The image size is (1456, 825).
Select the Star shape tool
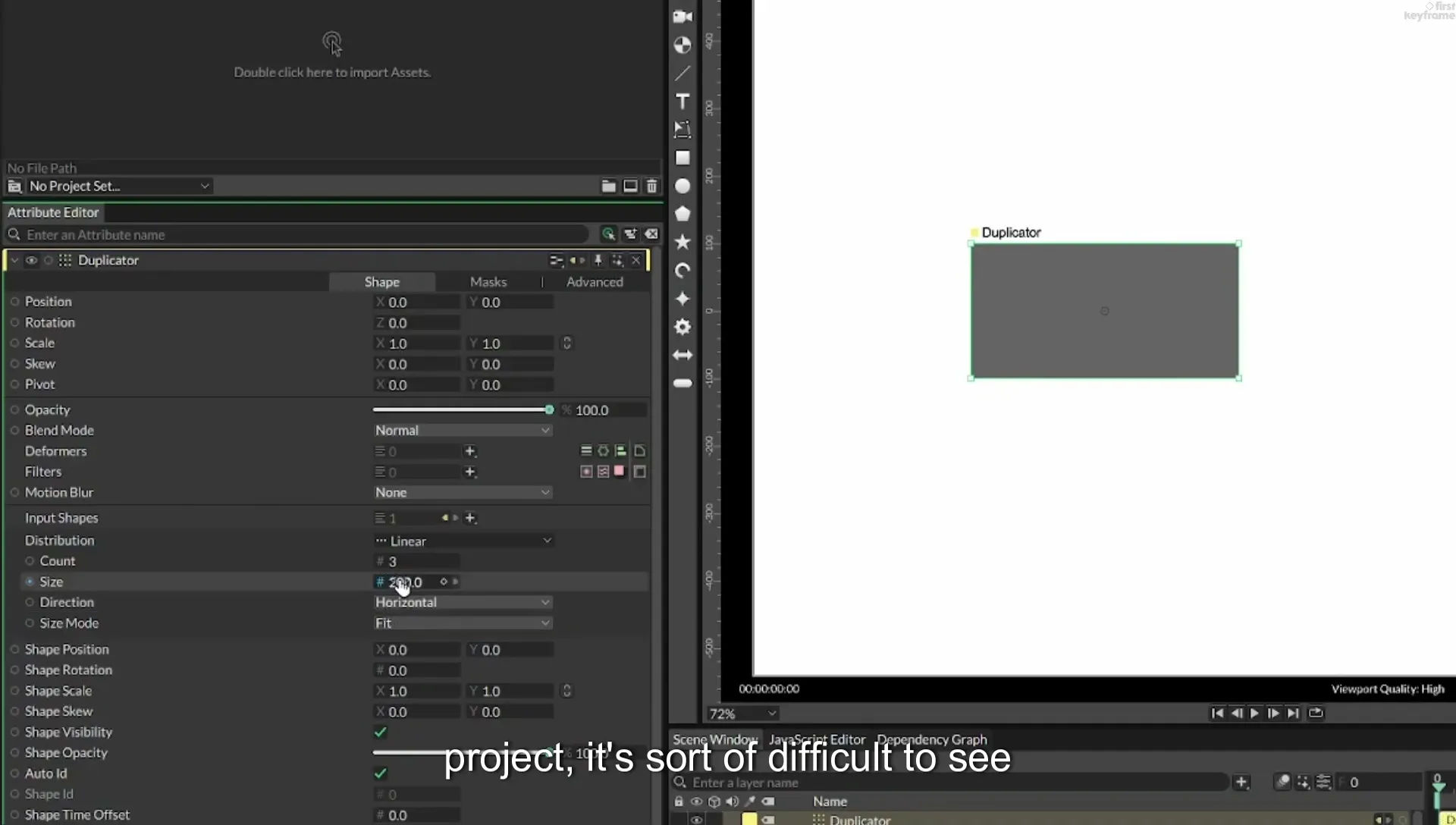pyautogui.click(x=682, y=242)
